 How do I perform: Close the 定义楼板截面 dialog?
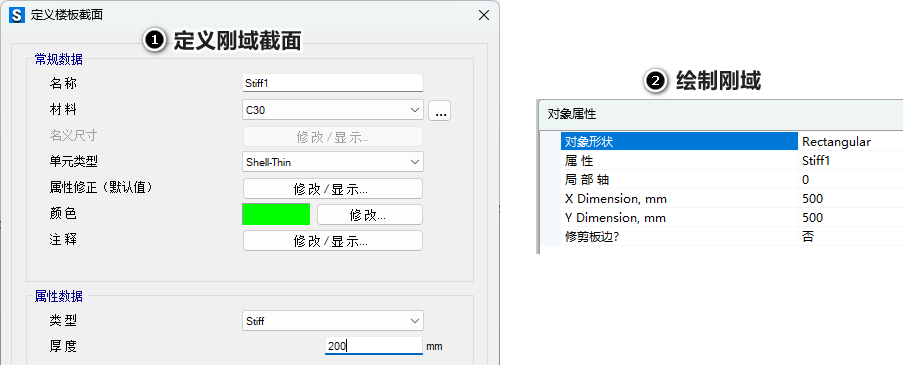484,16
